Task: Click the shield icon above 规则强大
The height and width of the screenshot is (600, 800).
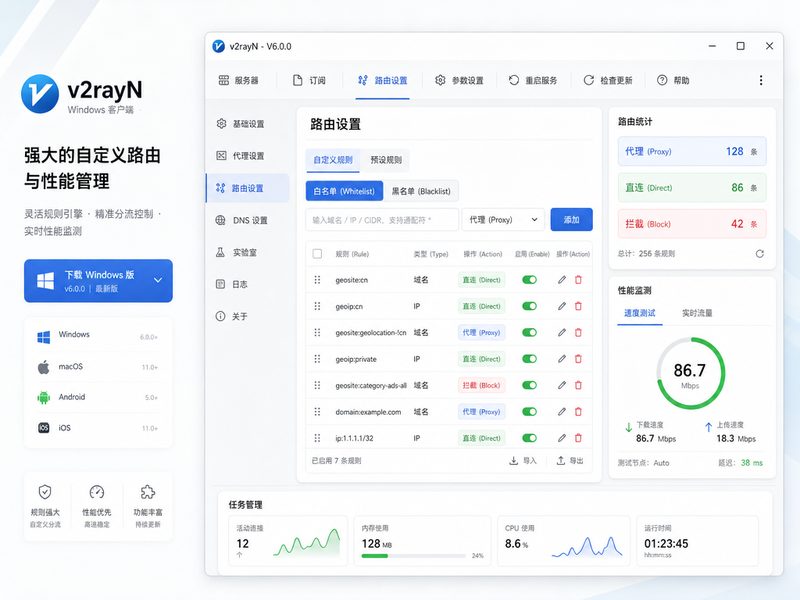Action: click(x=45, y=492)
